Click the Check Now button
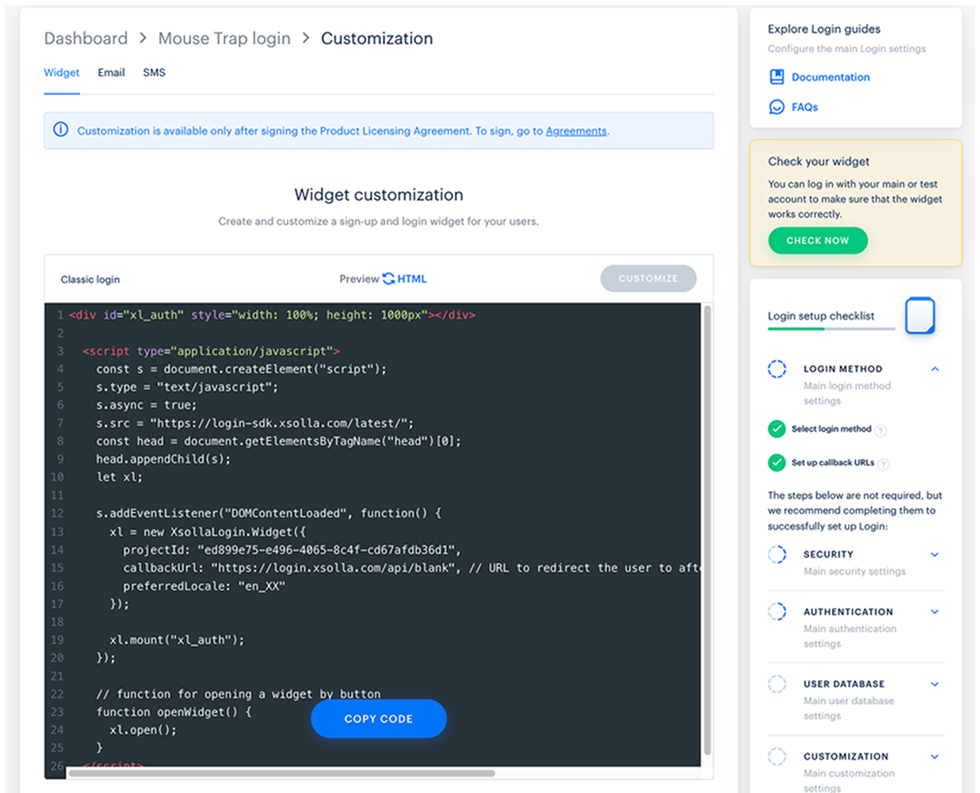980x793 pixels. tap(818, 241)
